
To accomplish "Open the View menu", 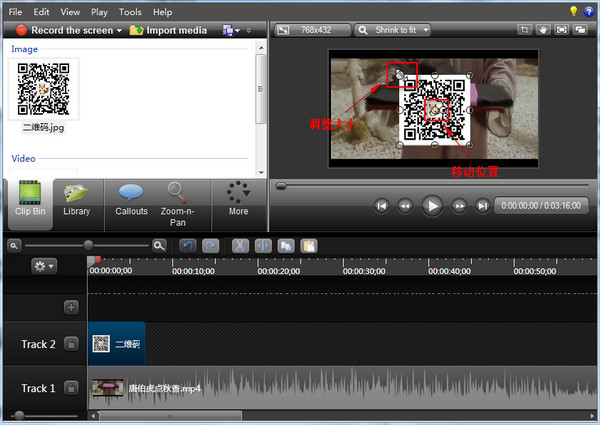I will pos(70,12).
